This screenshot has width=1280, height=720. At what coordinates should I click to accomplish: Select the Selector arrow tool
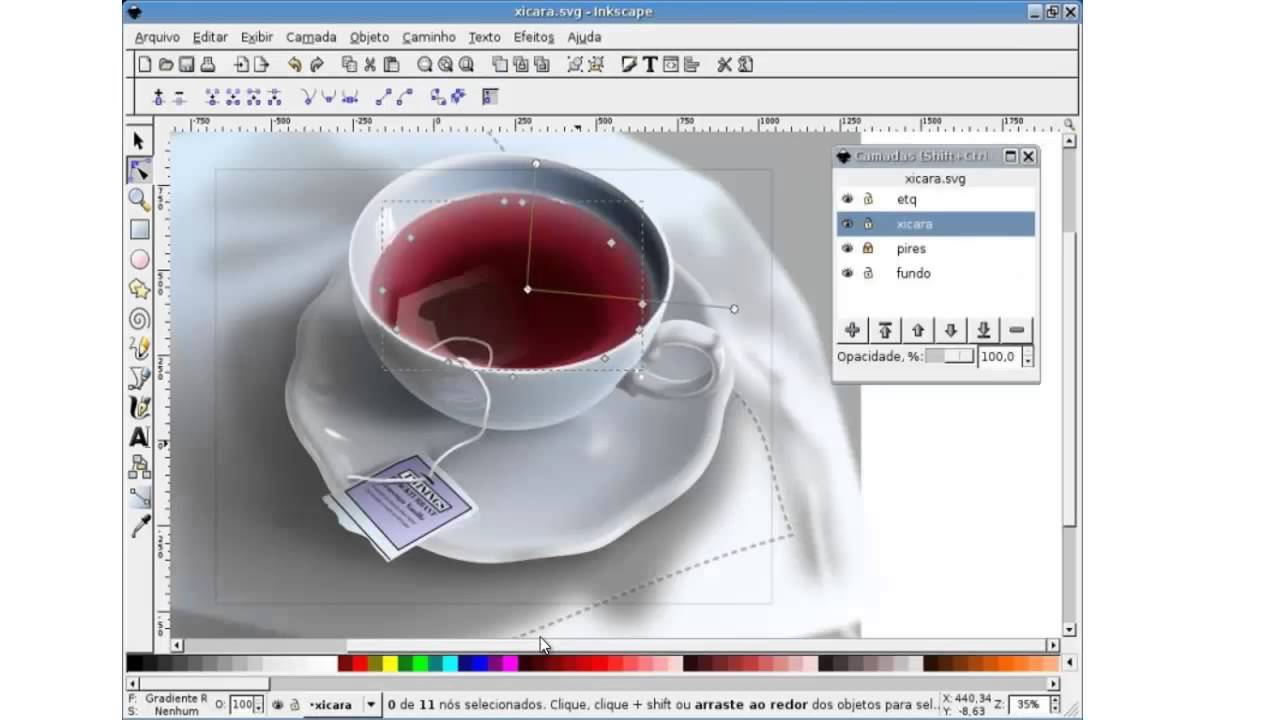(139, 141)
